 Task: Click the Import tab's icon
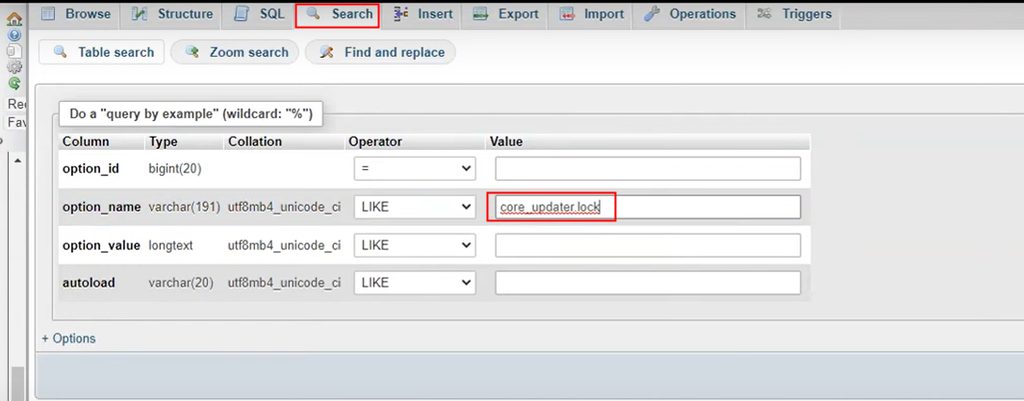[x=568, y=14]
